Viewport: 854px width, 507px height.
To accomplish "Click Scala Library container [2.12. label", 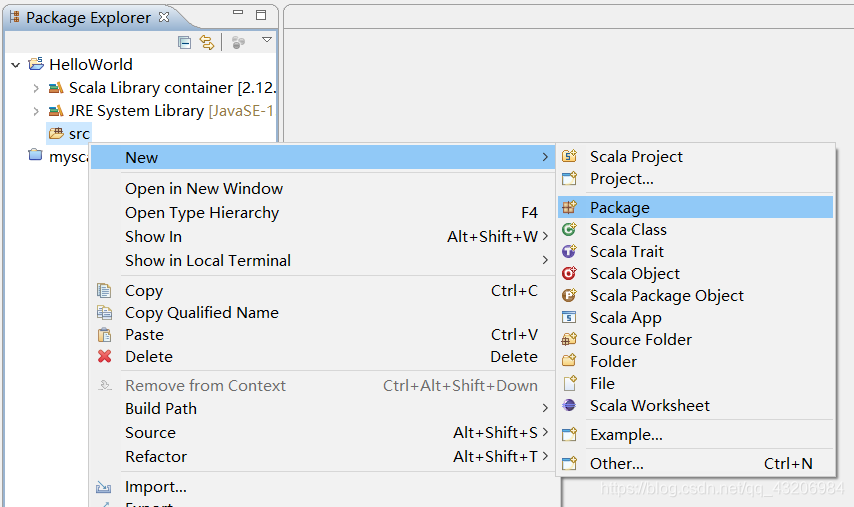I will (x=173, y=88).
